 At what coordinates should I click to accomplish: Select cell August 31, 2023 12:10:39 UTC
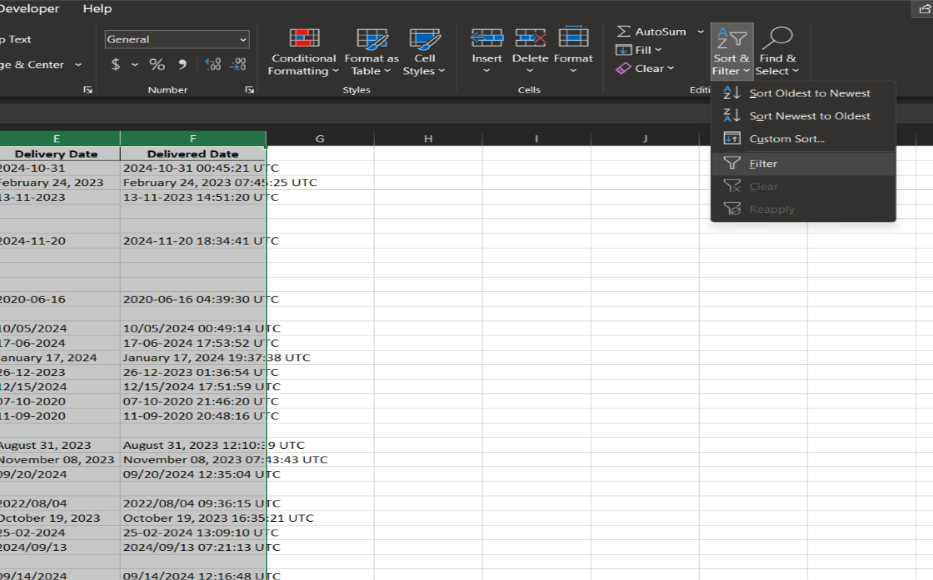click(x=193, y=445)
